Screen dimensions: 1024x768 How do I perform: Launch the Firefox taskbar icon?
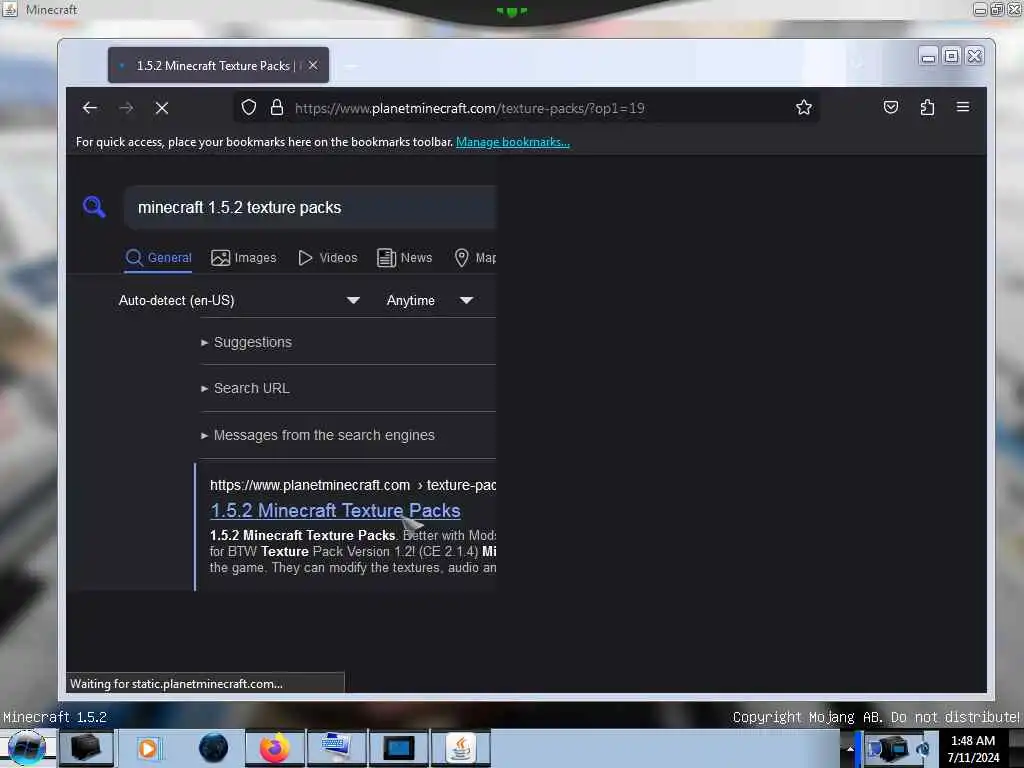[274, 748]
